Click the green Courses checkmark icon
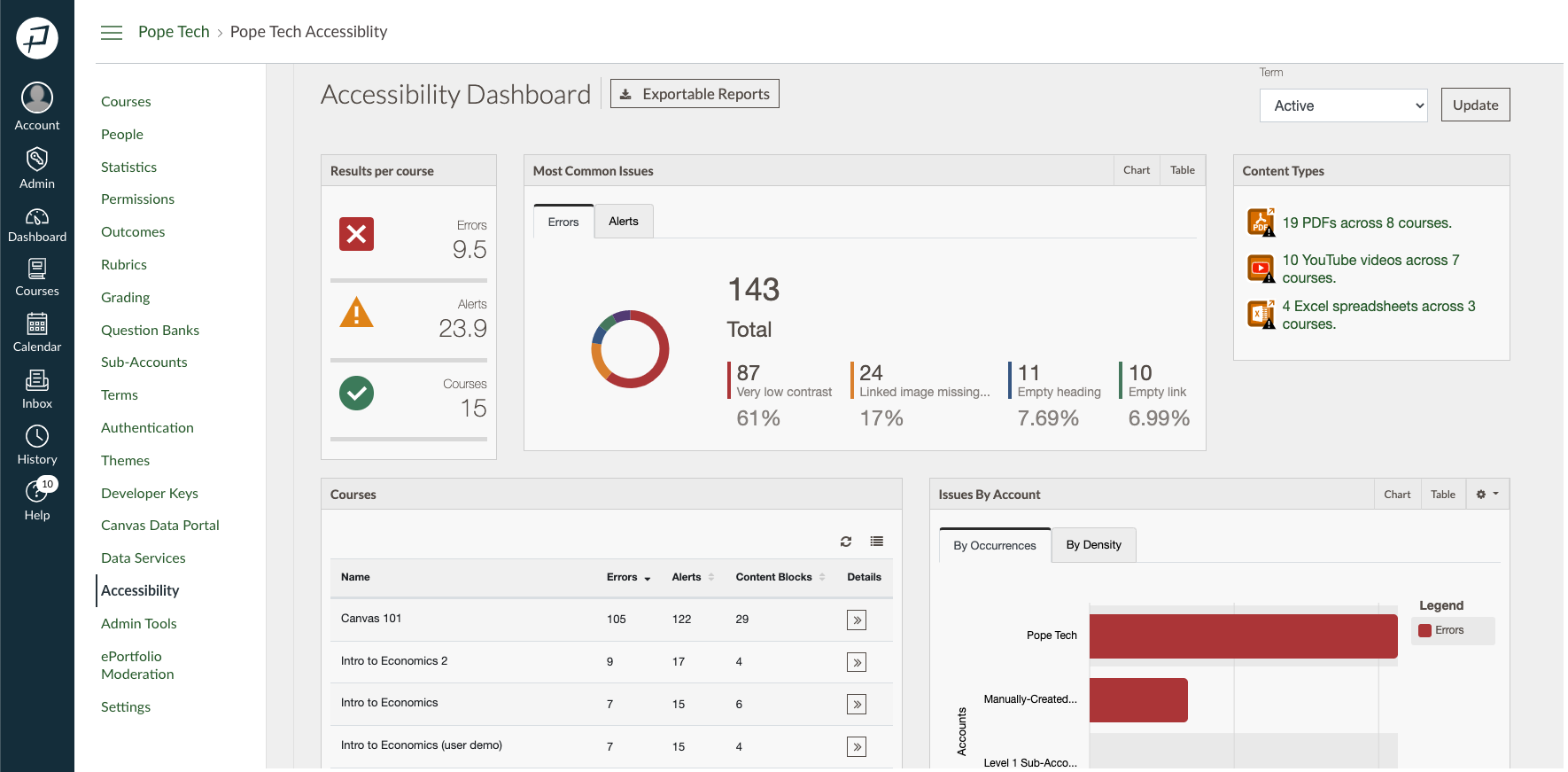This screenshot has width=1568, height=772. click(x=356, y=393)
